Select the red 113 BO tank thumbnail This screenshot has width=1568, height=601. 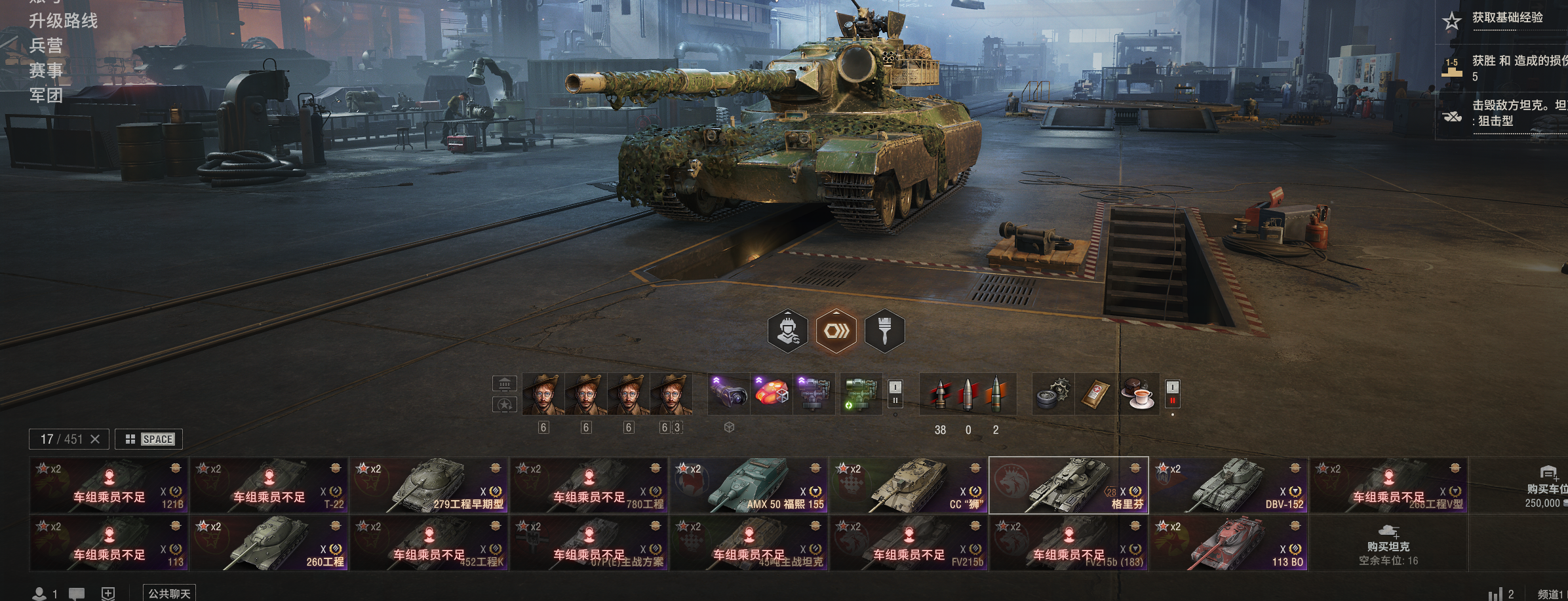point(1229,543)
